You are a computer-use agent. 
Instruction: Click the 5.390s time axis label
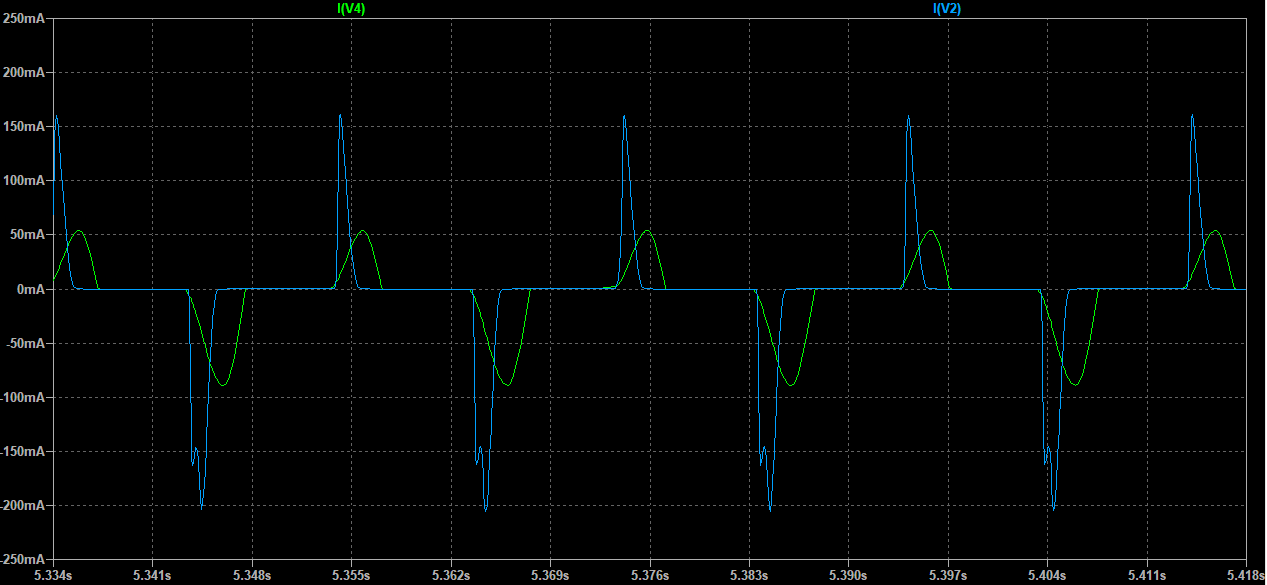848,575
